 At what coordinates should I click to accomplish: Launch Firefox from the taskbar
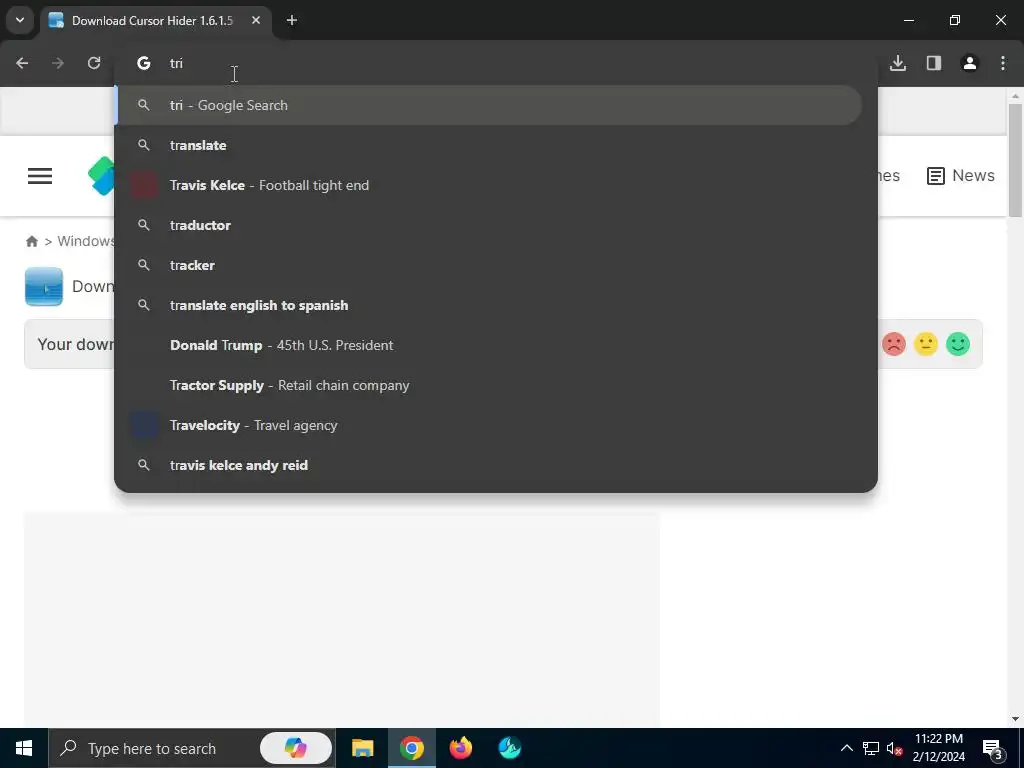[x=460, y=748]
